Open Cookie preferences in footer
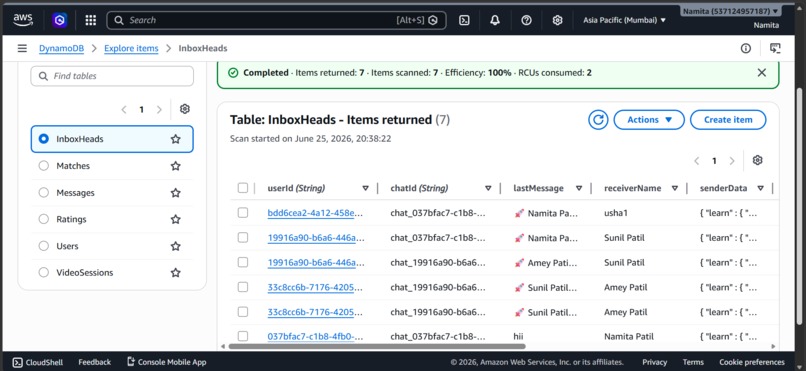Screen dimensions: 806x371 (752, 362)
